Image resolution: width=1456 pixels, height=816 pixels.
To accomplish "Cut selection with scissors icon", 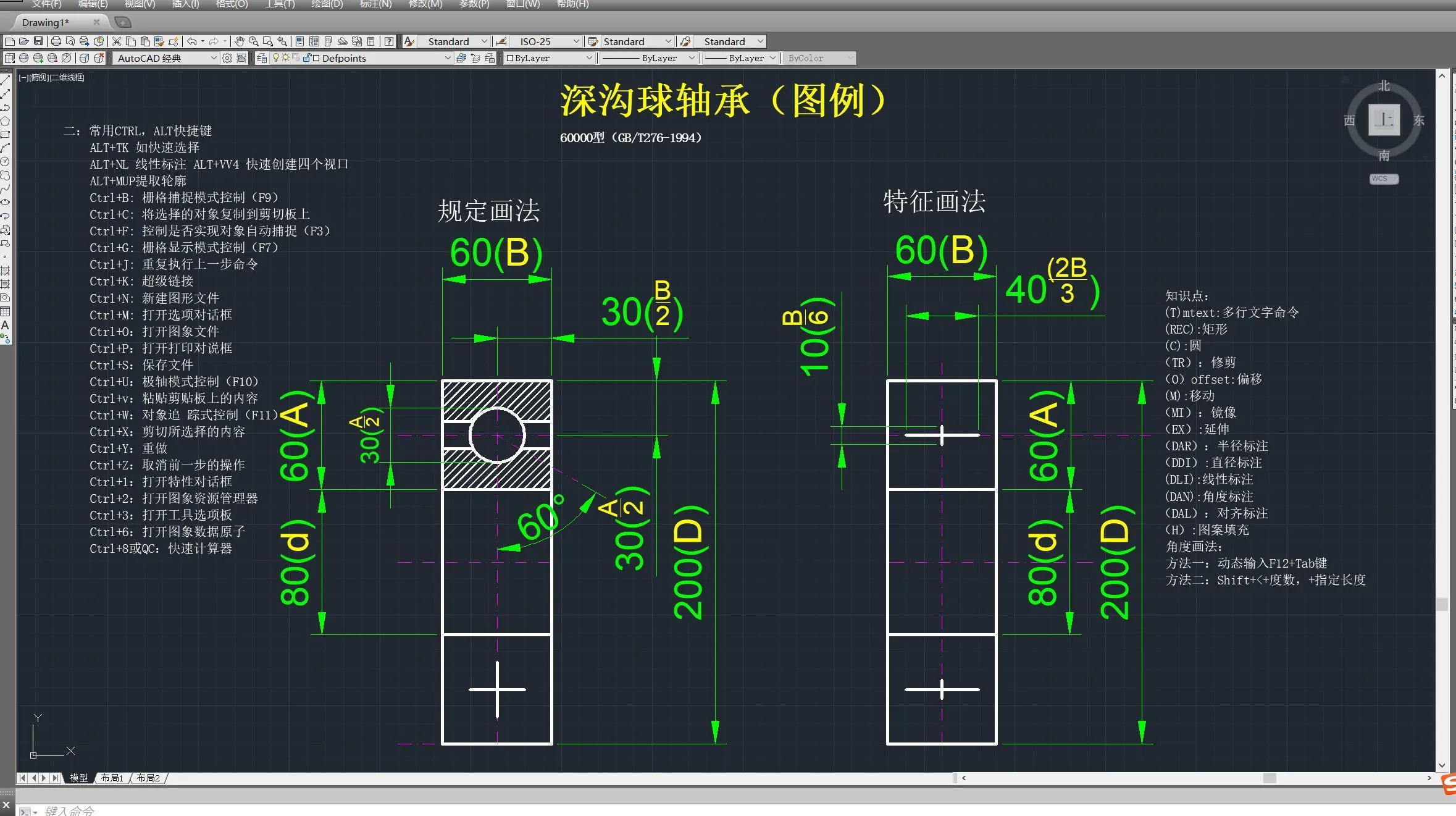I will pyautogui.click(x=116, y=41).
